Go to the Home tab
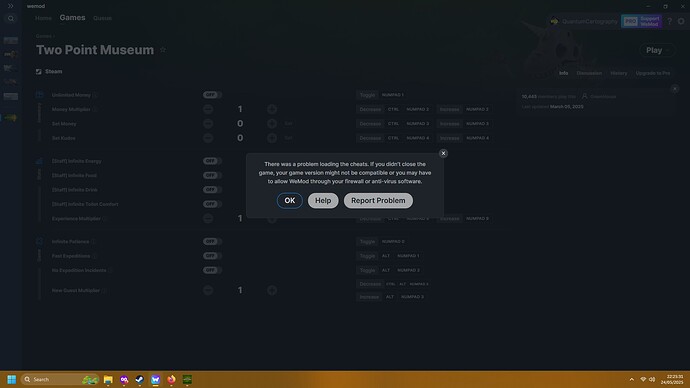Image resolution: width=690 pixels, height=388 pixels. pos(43,18)
